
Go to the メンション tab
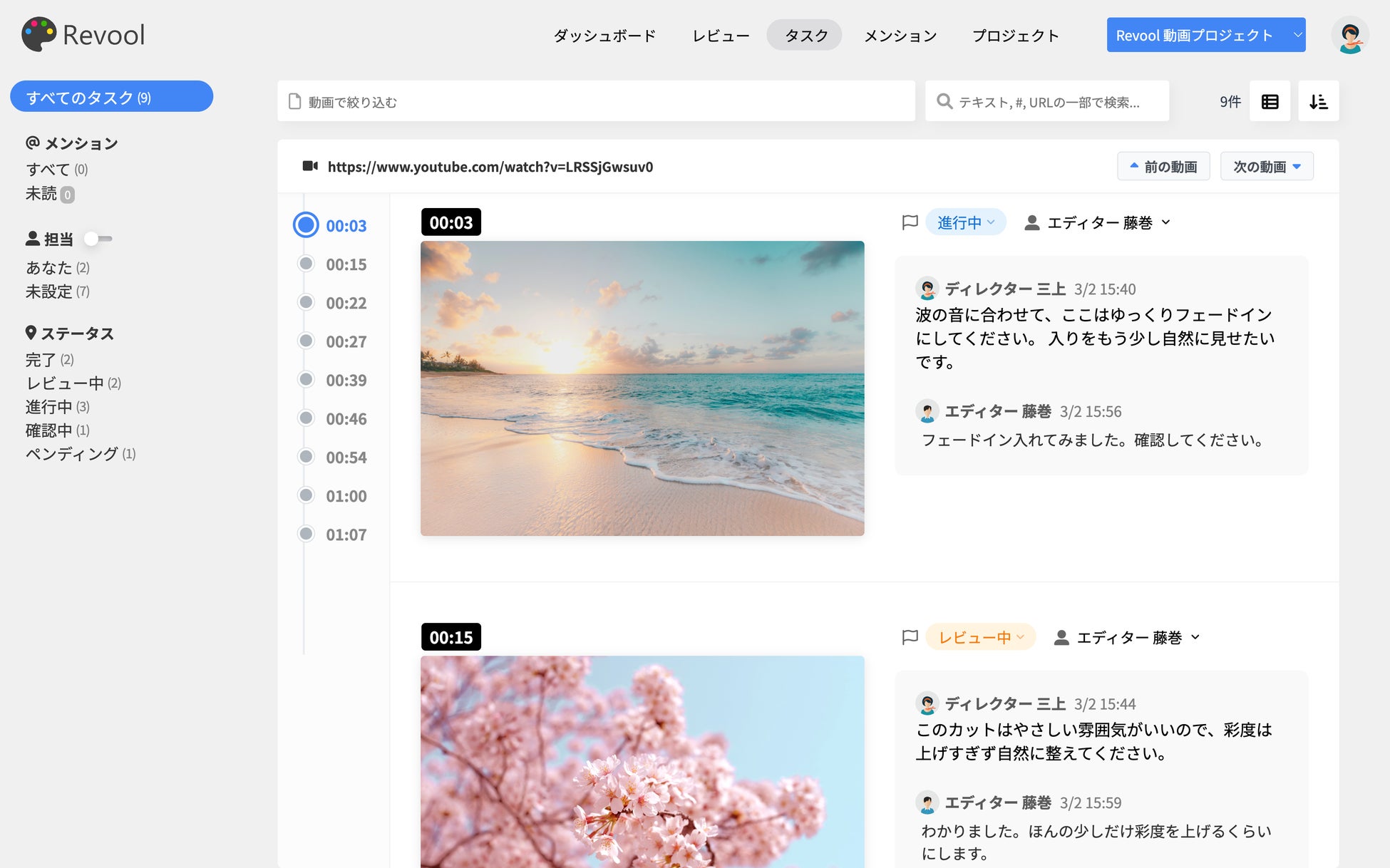click(900, 36)
